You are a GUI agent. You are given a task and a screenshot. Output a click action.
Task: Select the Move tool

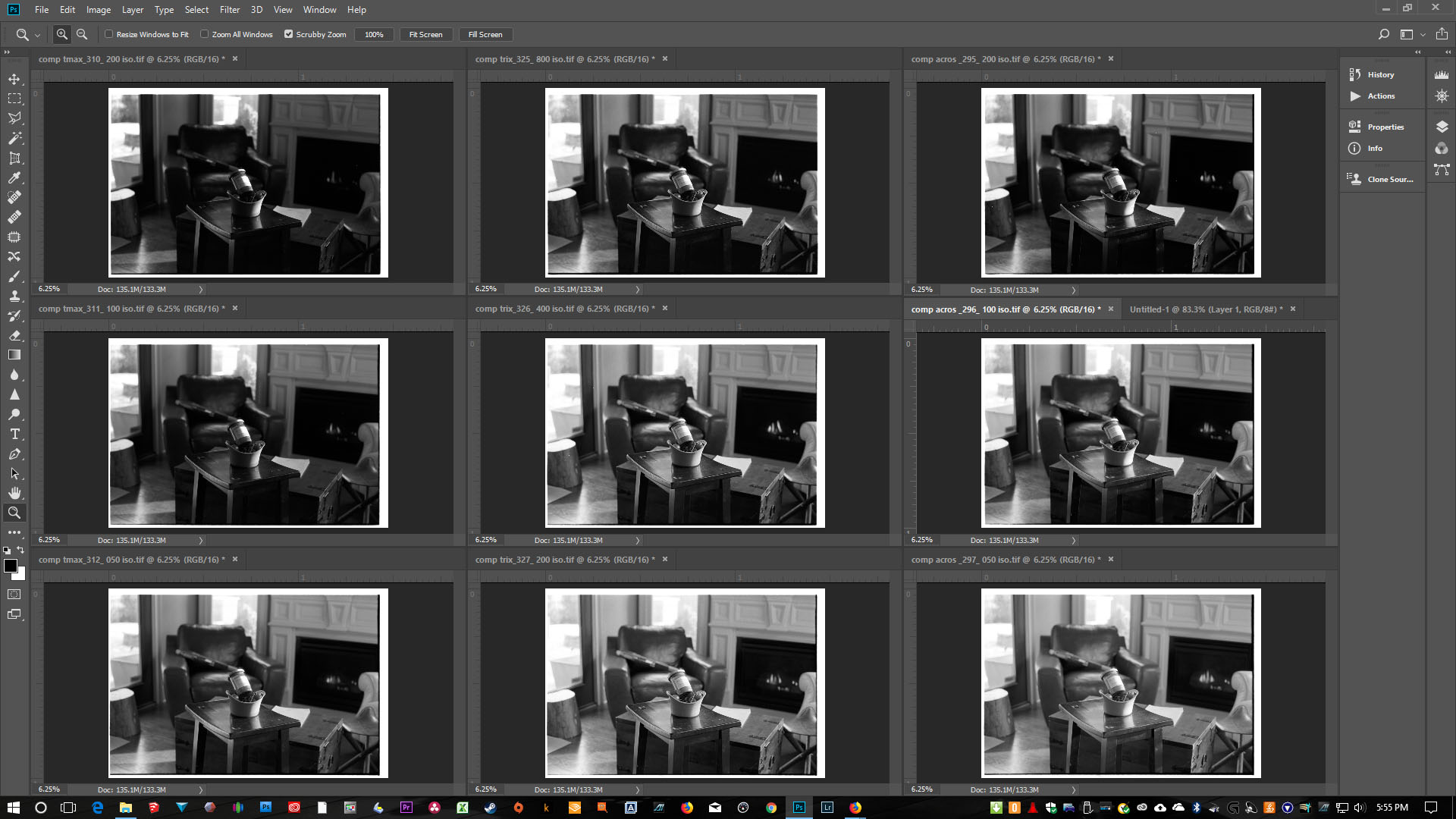pos(14,79)
